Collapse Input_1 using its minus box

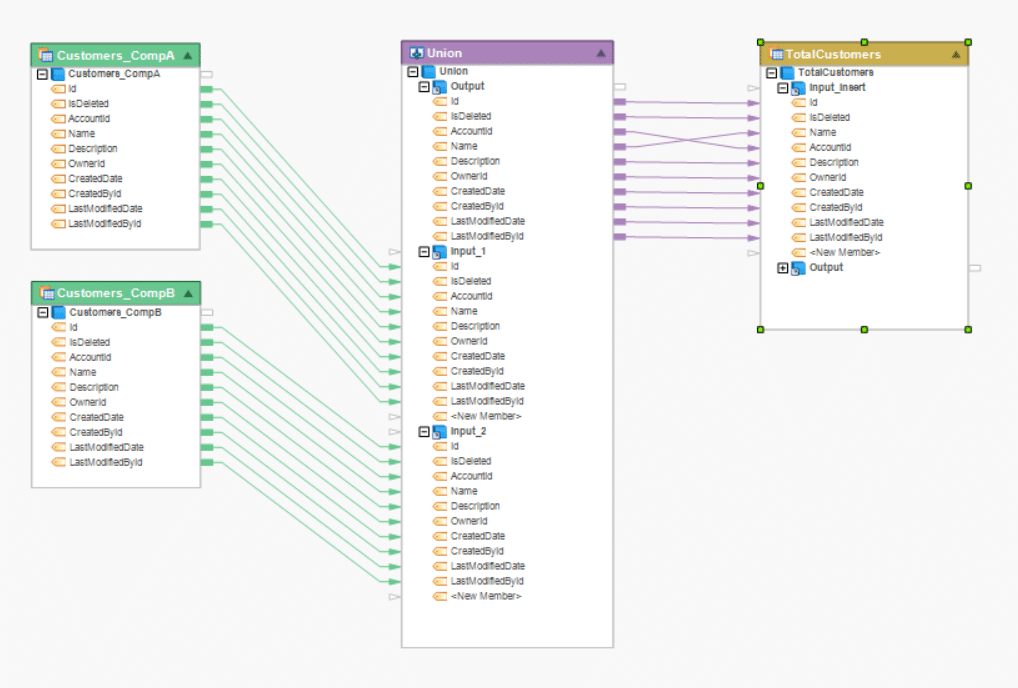(x=425, y=251)
